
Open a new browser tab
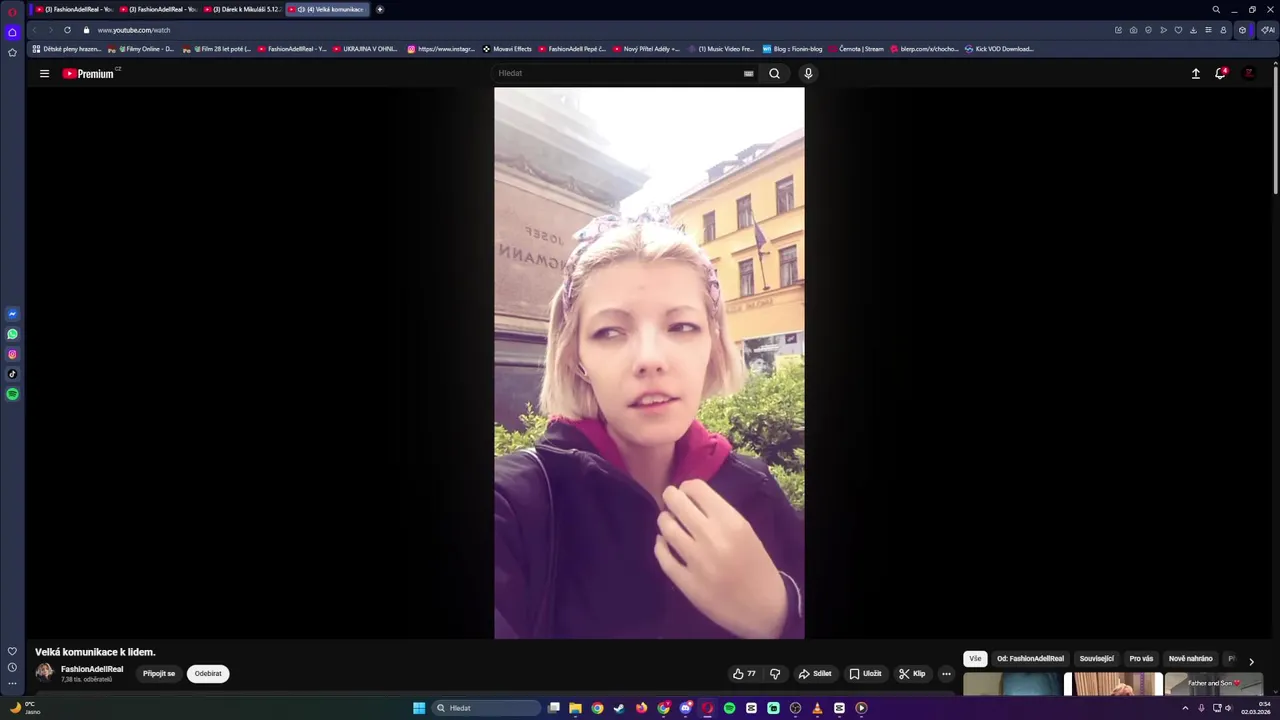pos(379,9)
